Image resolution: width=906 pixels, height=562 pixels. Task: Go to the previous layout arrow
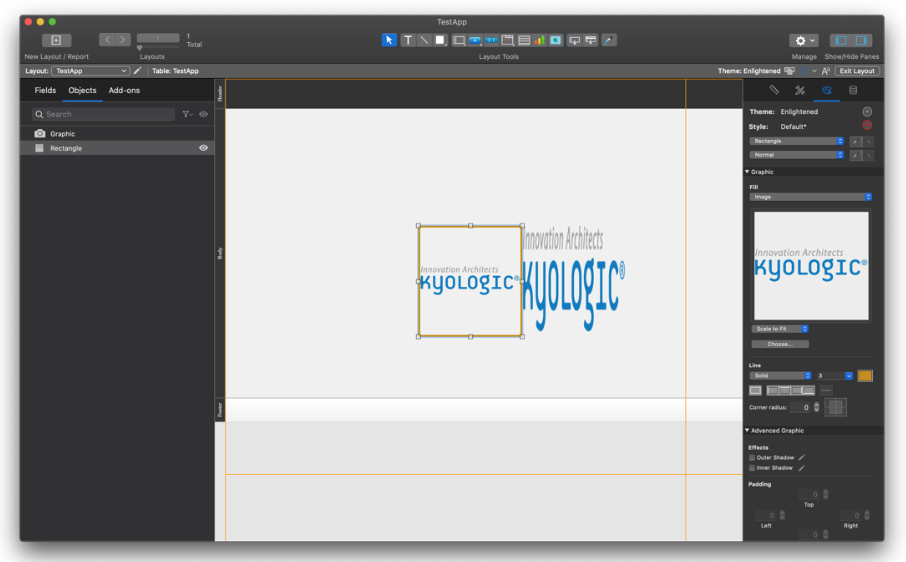[x=107, y=39]
